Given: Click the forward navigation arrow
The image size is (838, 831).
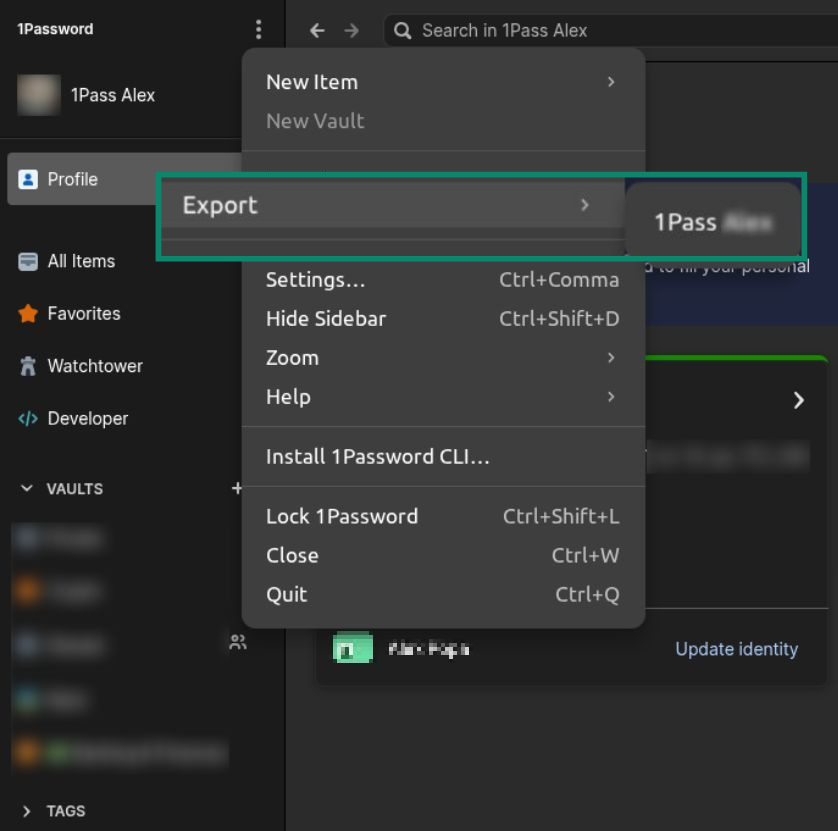Looking at the screenshot, I should coord(351,31).
